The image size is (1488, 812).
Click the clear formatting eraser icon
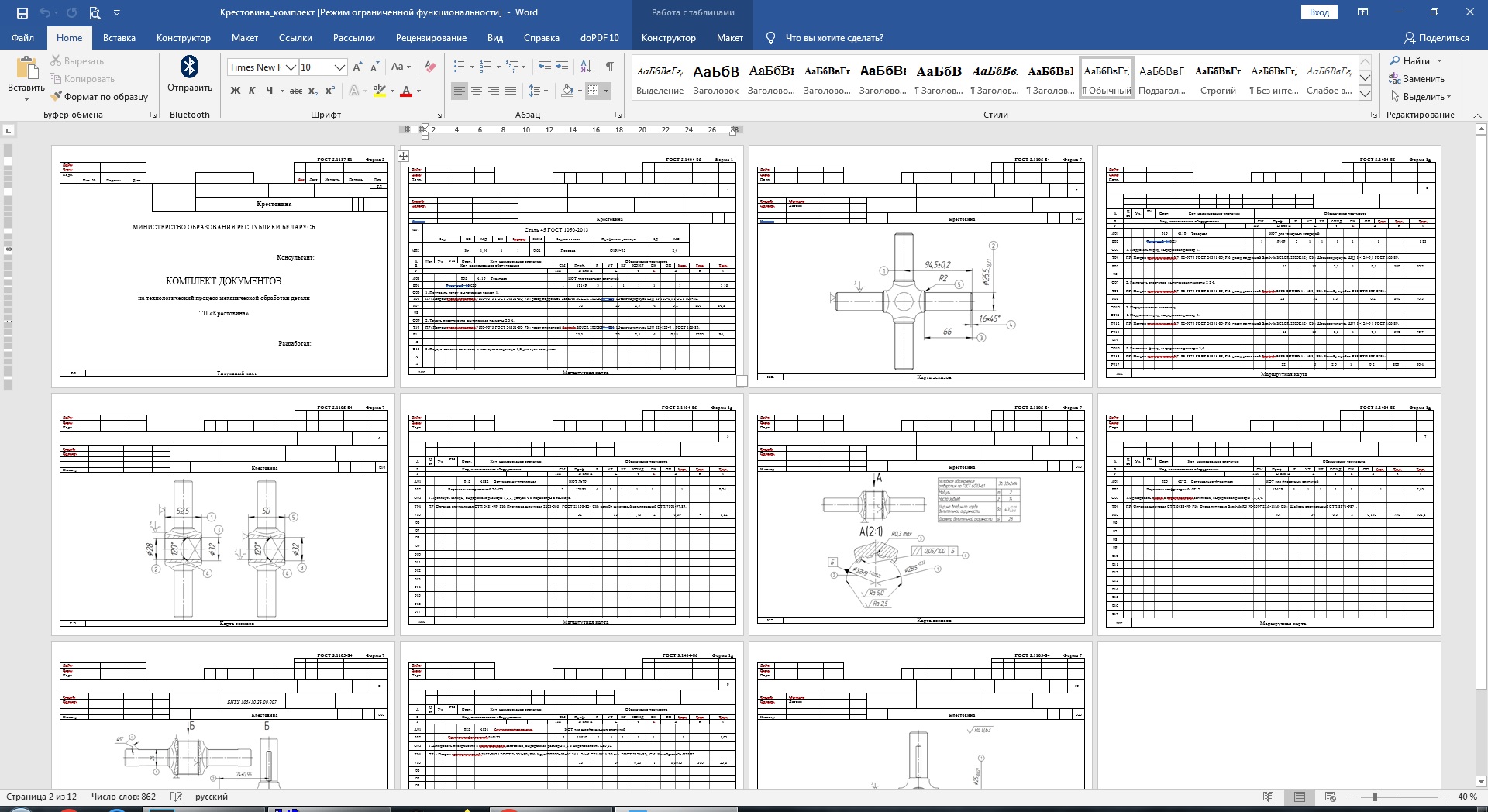click(x=430, y=67)
